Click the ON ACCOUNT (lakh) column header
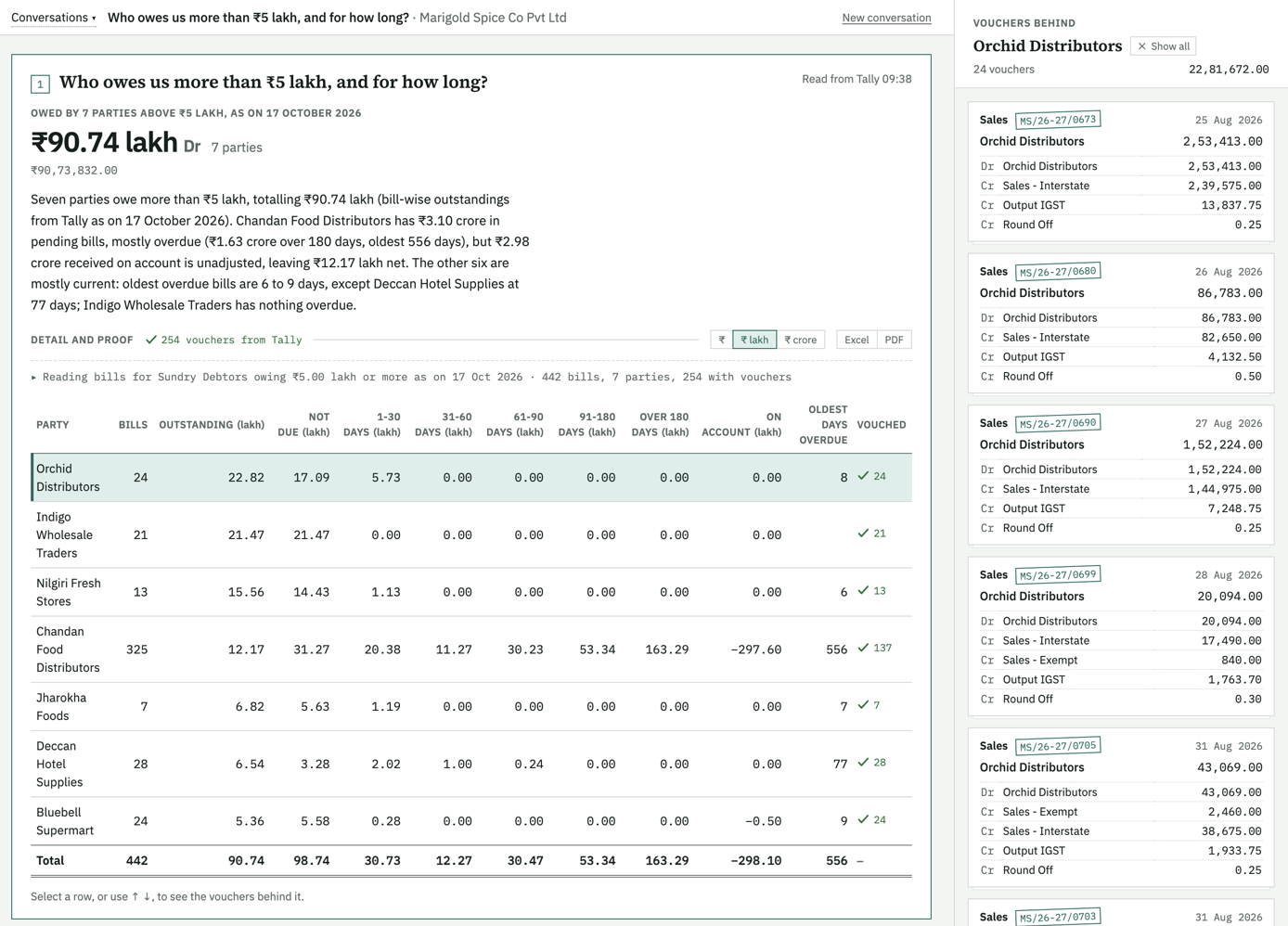This screenshot has width=1288, height=926. pyautogui.click(x=741, y=425)
